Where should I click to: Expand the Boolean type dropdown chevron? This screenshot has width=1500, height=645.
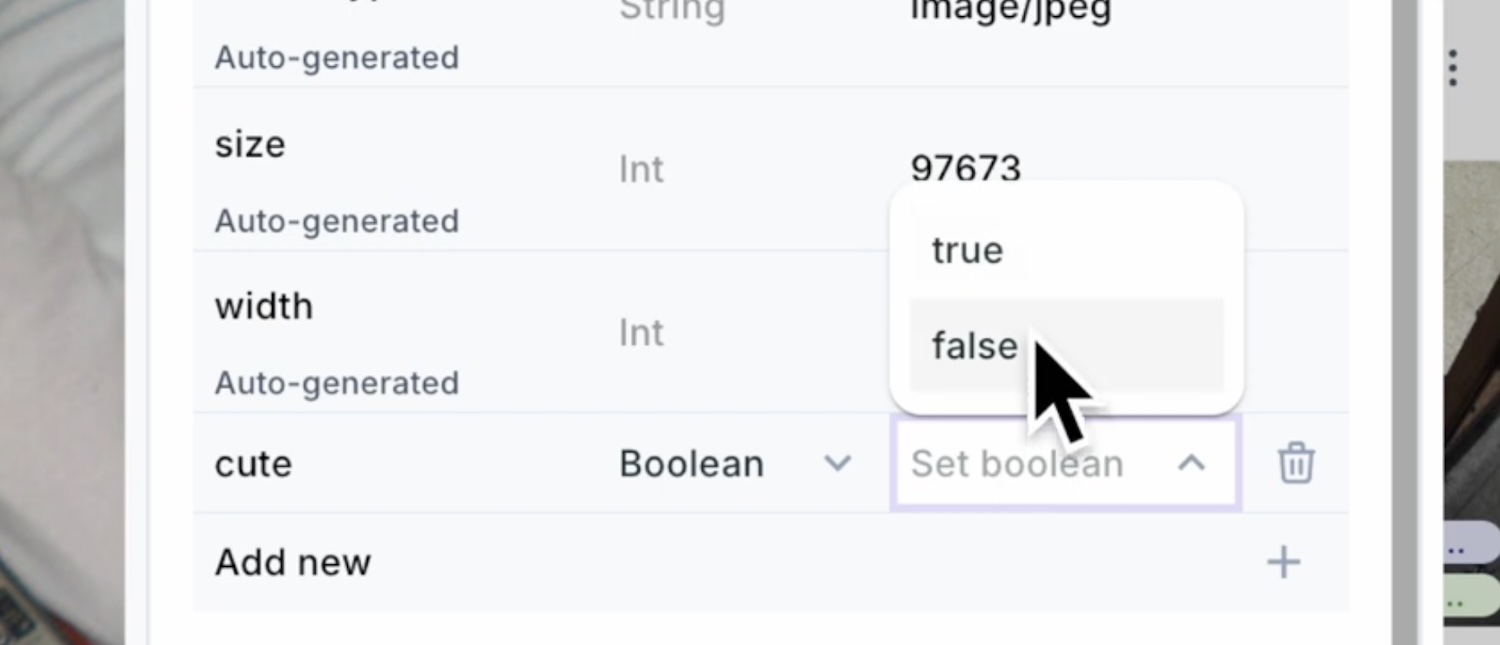(x=837, y=464)
